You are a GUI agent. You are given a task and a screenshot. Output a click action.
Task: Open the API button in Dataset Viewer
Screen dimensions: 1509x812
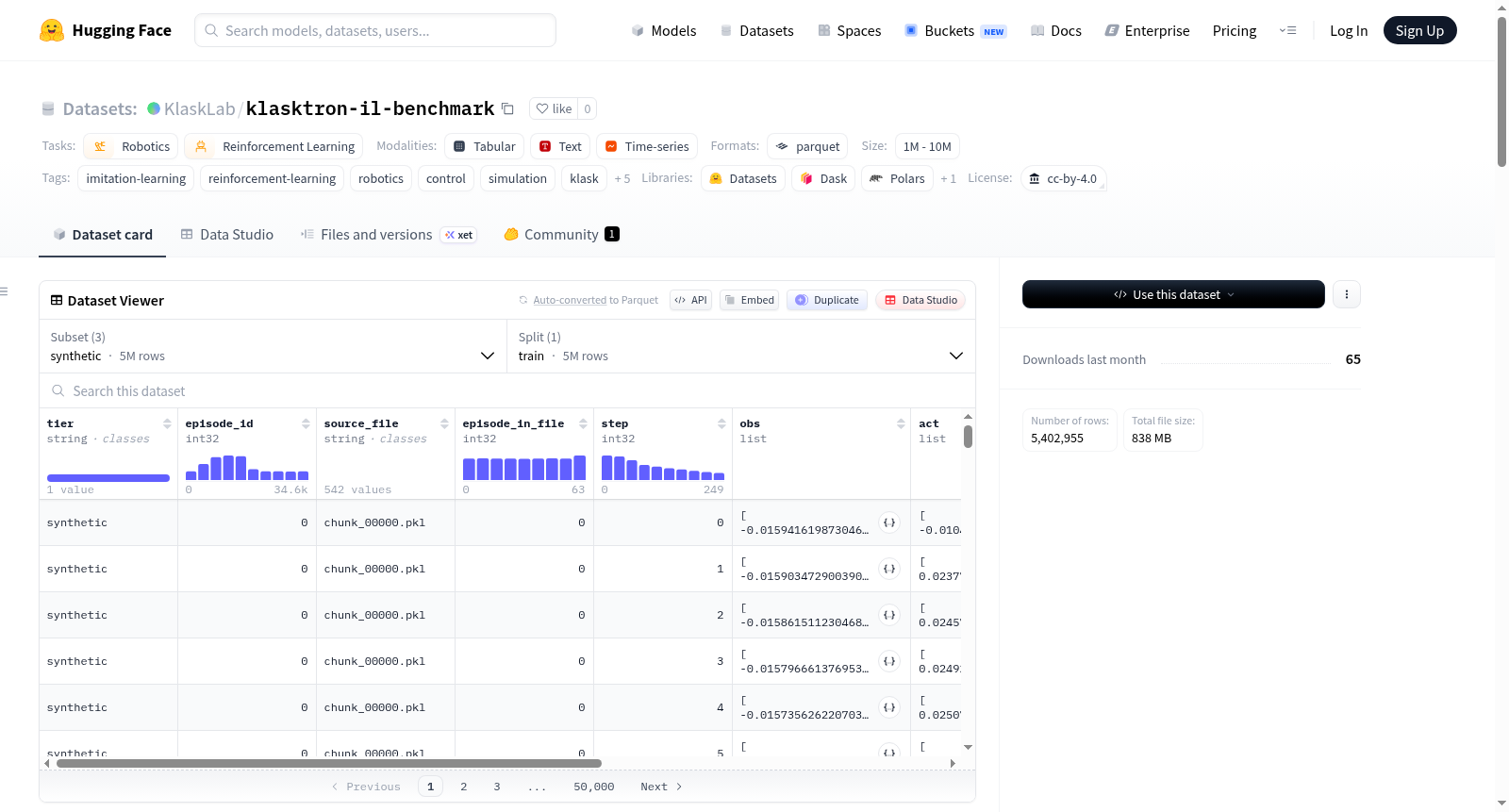coord(690,300)
